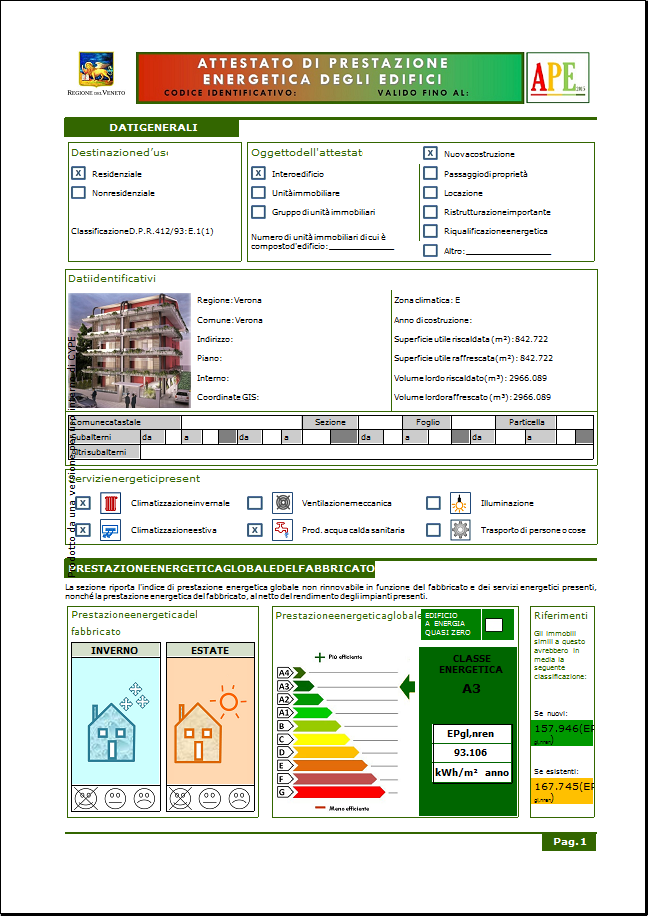
Task: Click the APE logo in the header
Action: (x=557, y=78)
